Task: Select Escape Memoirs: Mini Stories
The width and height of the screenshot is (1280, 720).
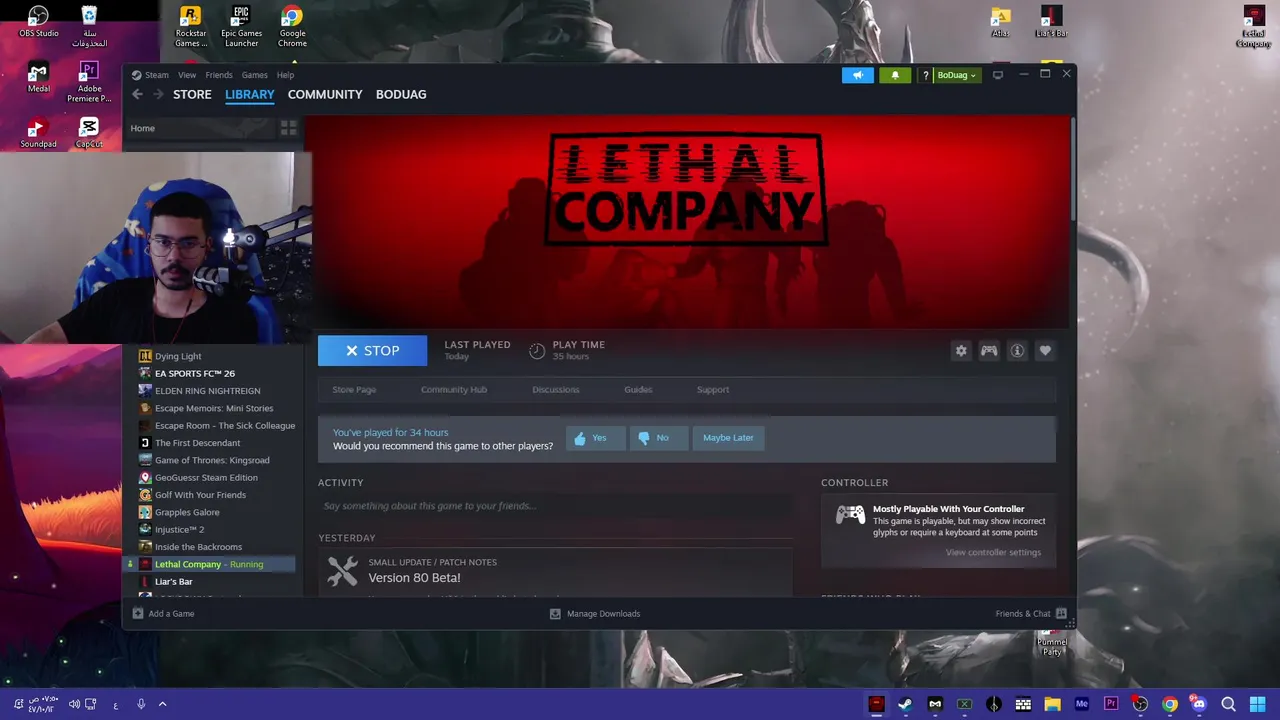Action: point(212,408)
